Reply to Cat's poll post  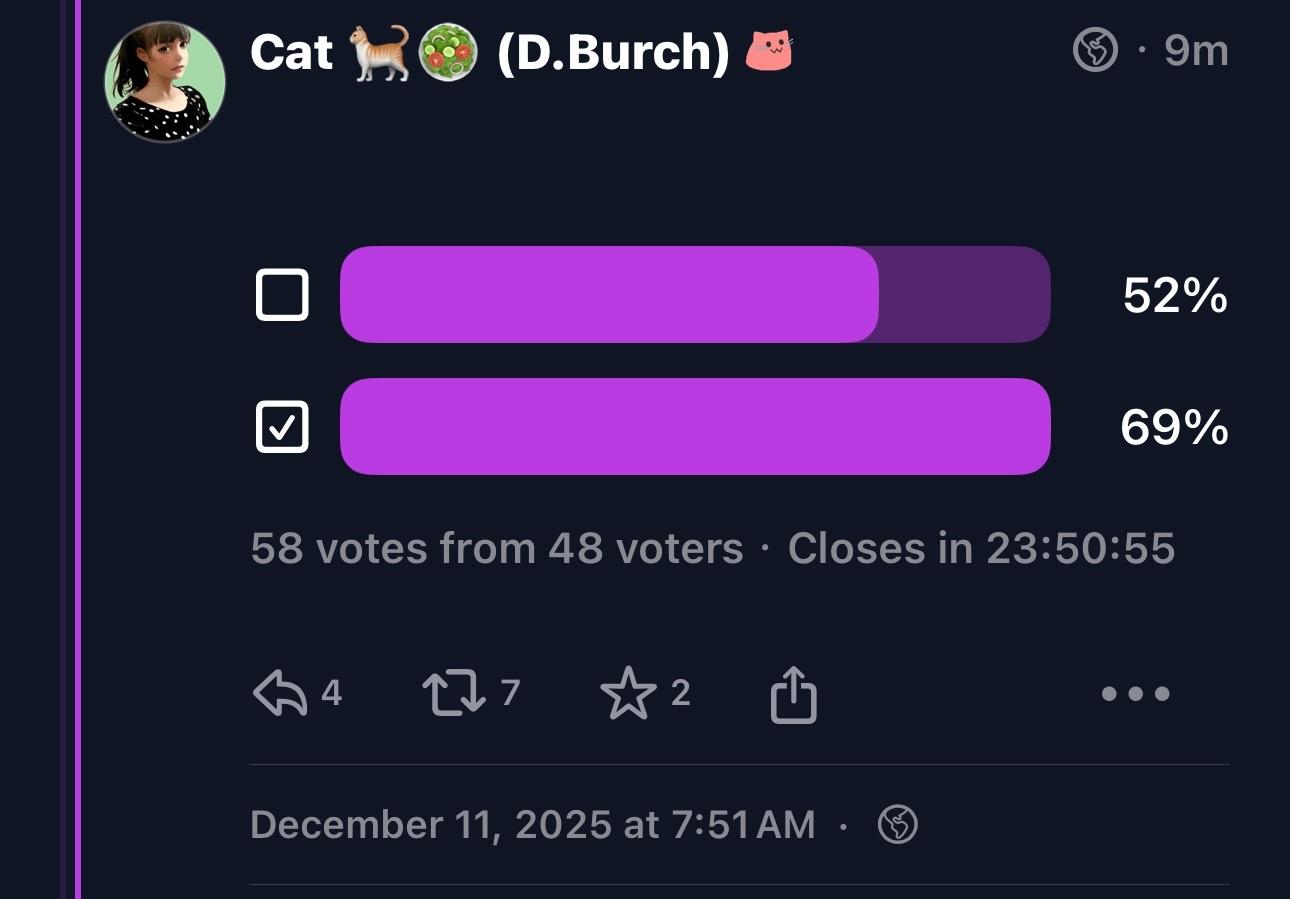click(281, 693)
